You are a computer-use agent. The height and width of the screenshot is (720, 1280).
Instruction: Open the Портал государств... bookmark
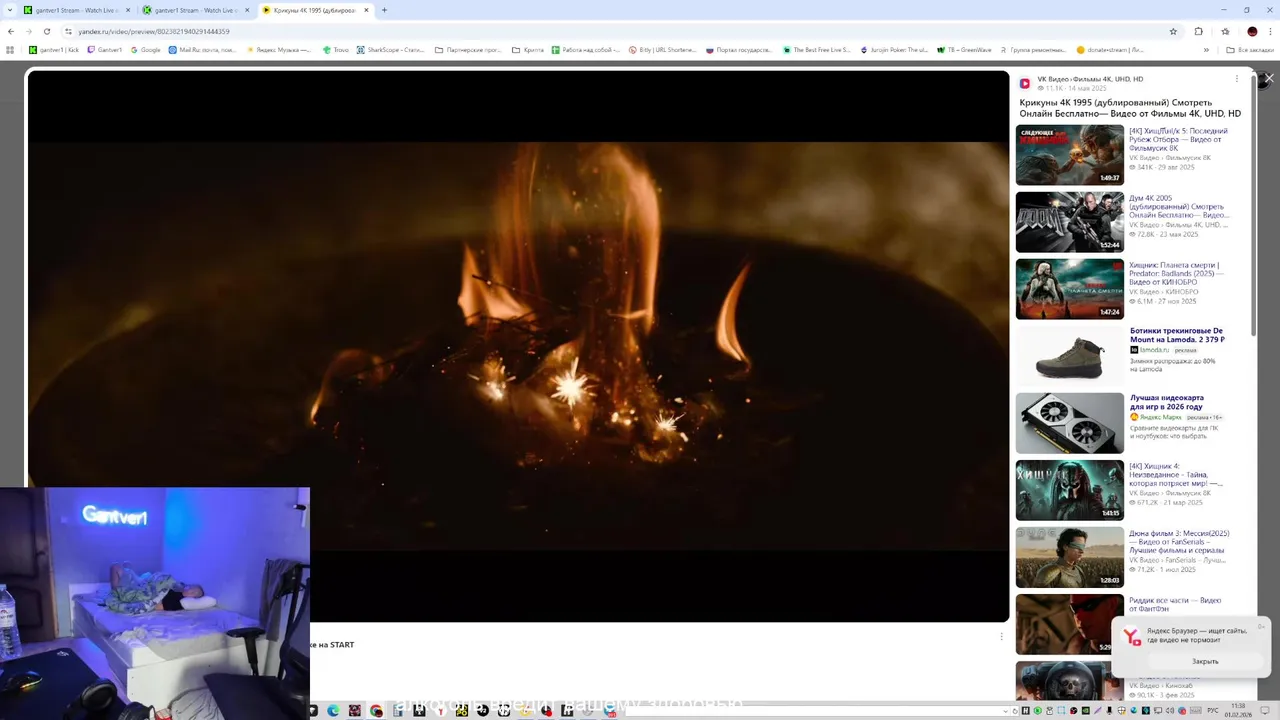click(739, 49)
